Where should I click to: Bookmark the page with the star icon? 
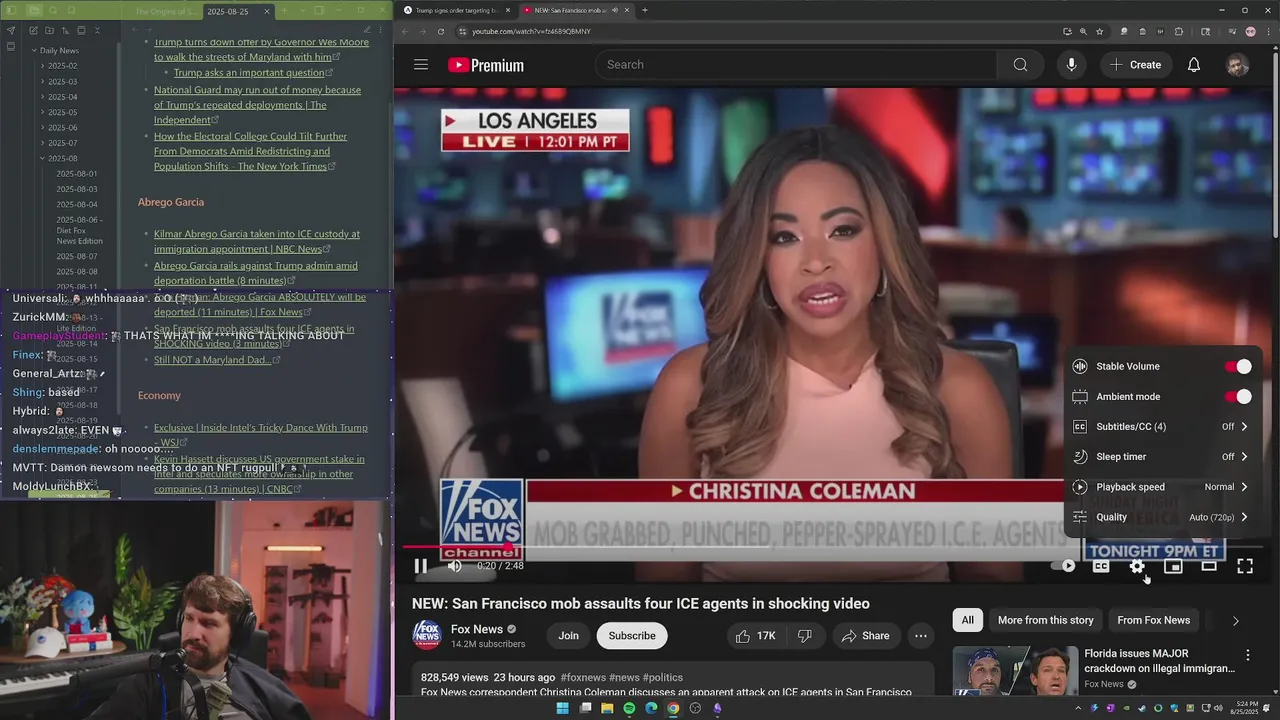[1099, 31]
